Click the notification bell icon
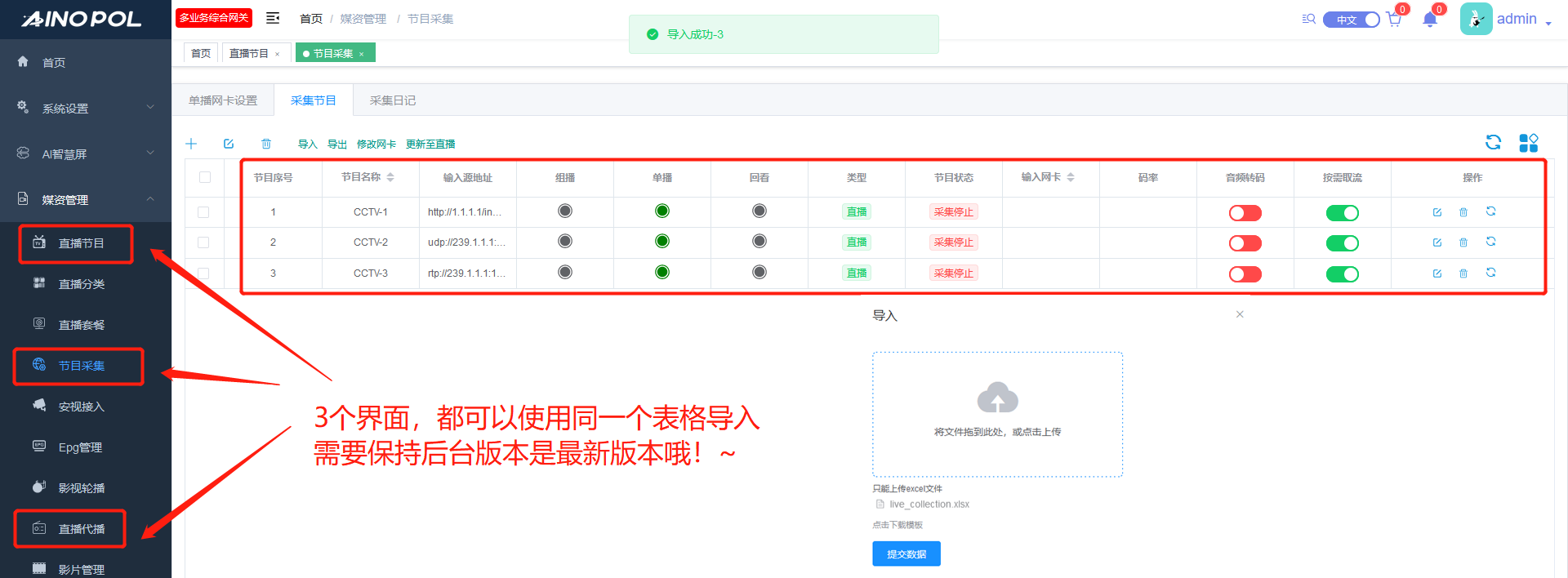Screen dimensions: 1568x578 pyautogui.click(x=1429, y=20)
